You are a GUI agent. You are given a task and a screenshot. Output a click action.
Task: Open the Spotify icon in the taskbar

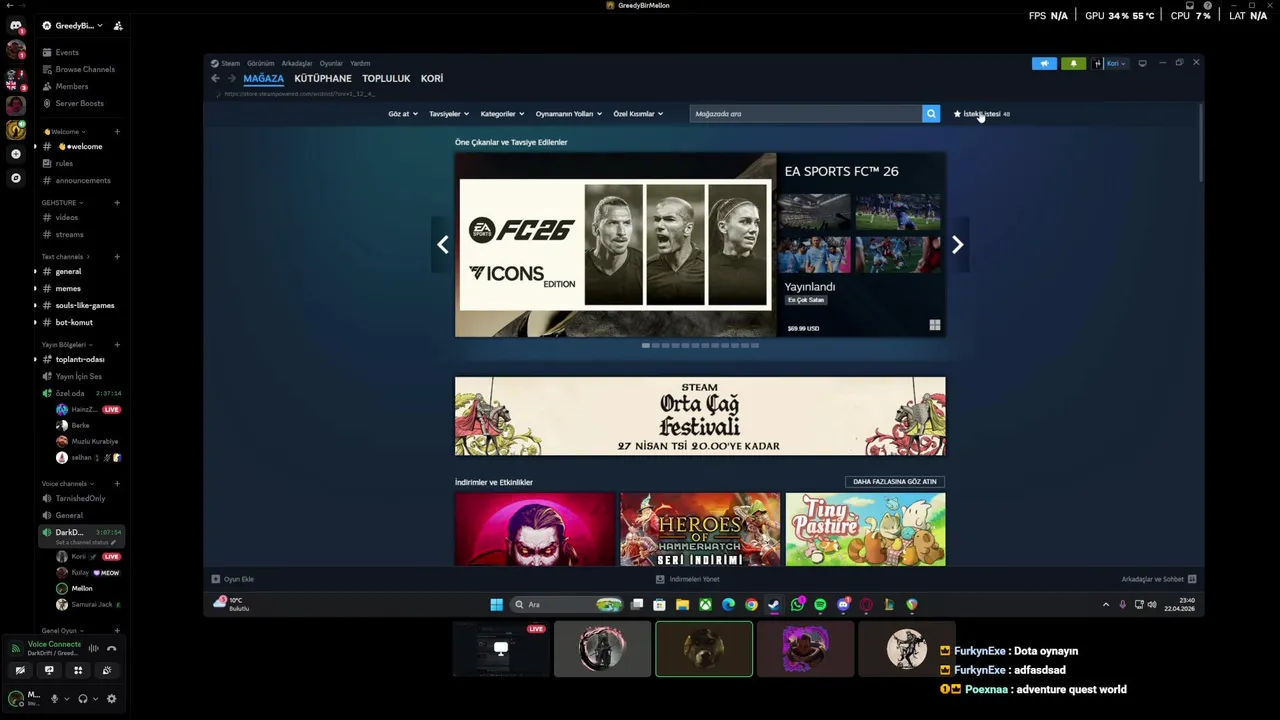click(x=820, y=604)
